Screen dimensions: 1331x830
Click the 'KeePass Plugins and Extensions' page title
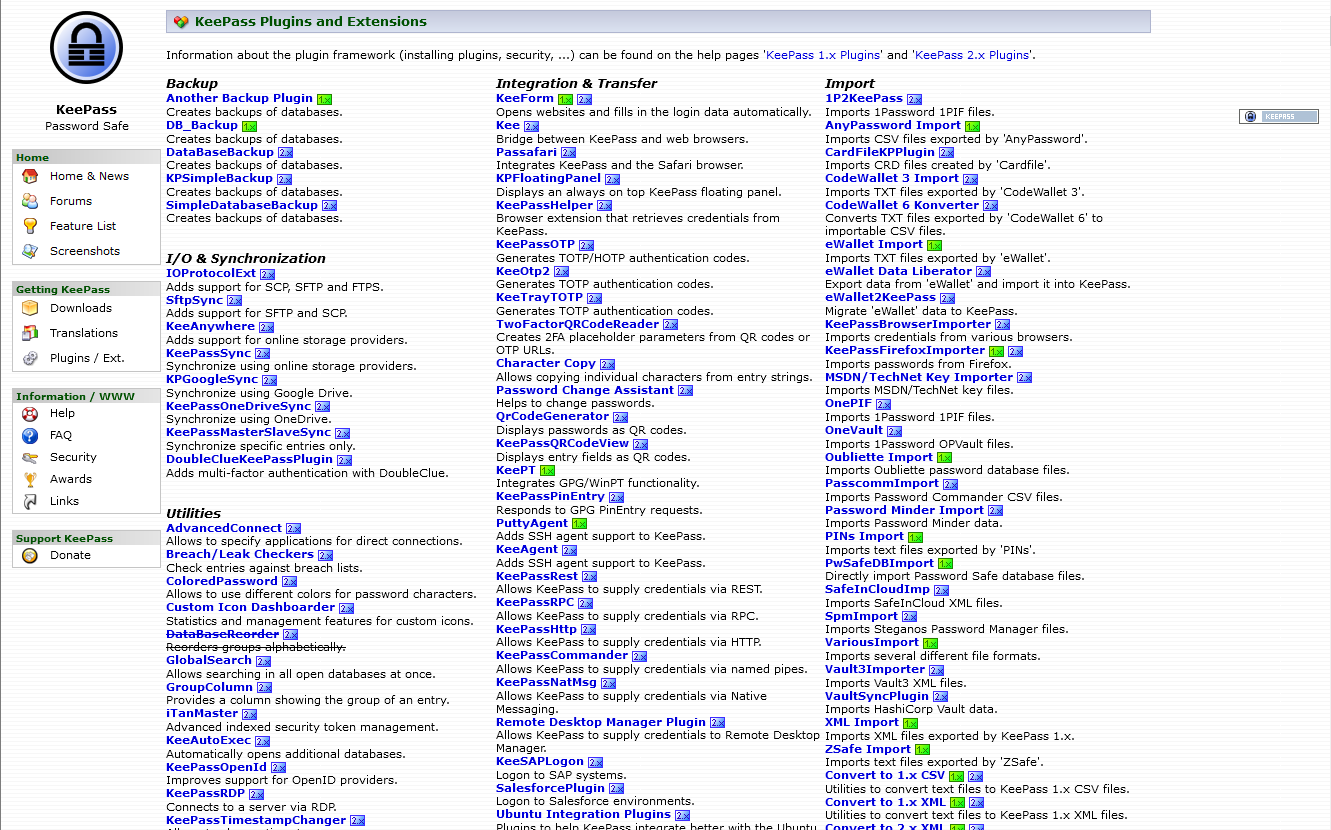[x=311, y=21]
